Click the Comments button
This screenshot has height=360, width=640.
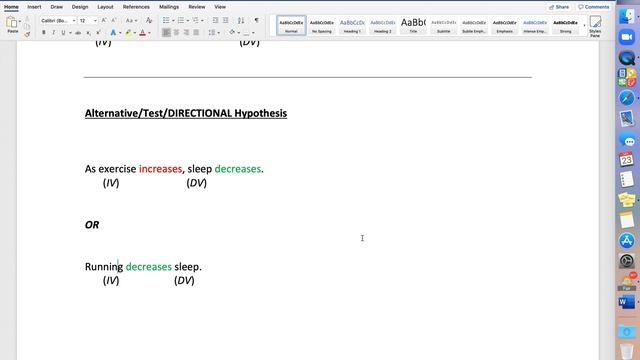pos(593,7)
